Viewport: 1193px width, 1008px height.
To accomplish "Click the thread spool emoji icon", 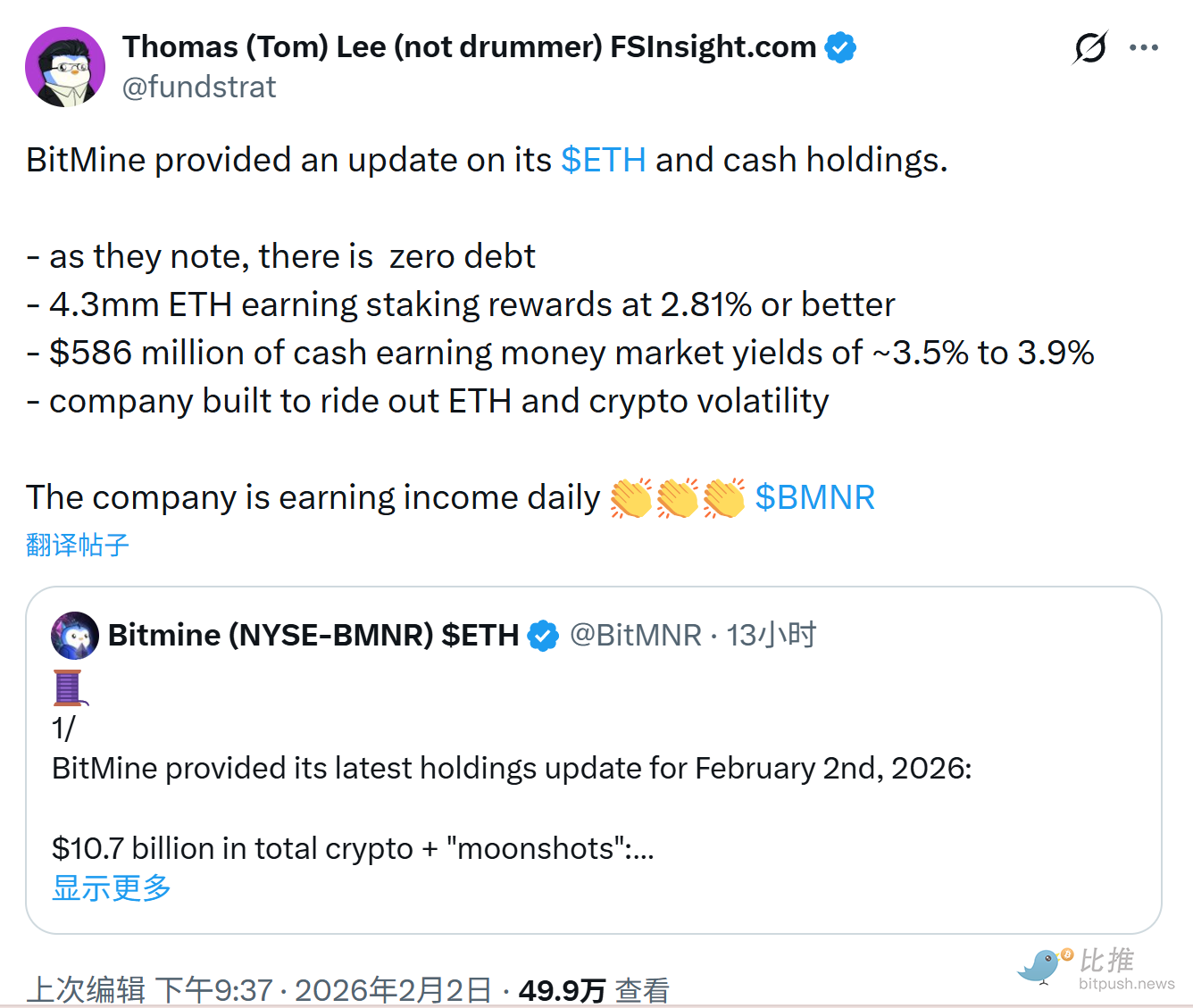I will (70, 687).
